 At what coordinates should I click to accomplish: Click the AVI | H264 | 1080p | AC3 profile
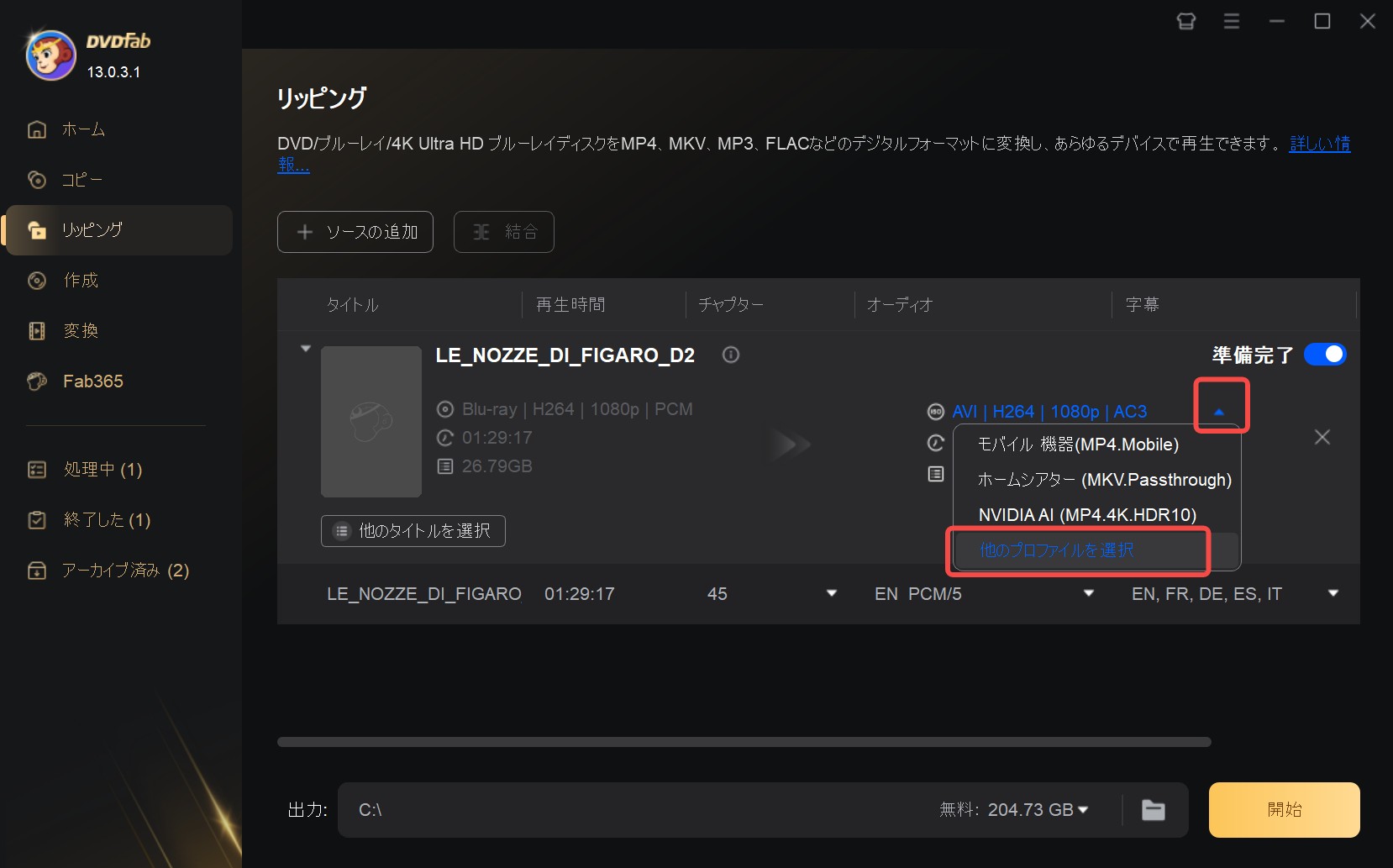pyautogui.click(x=1049, y=412)
